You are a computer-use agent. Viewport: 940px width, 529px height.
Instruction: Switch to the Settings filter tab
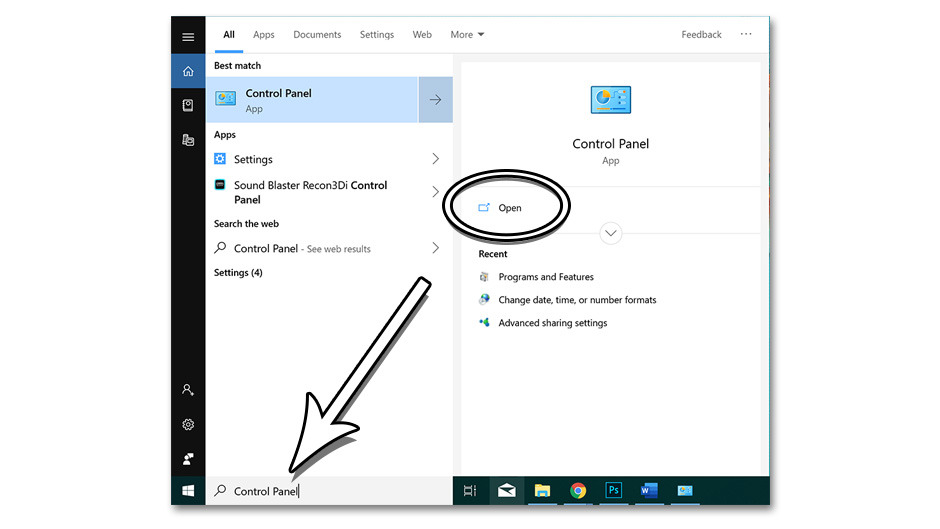[376, 34]
